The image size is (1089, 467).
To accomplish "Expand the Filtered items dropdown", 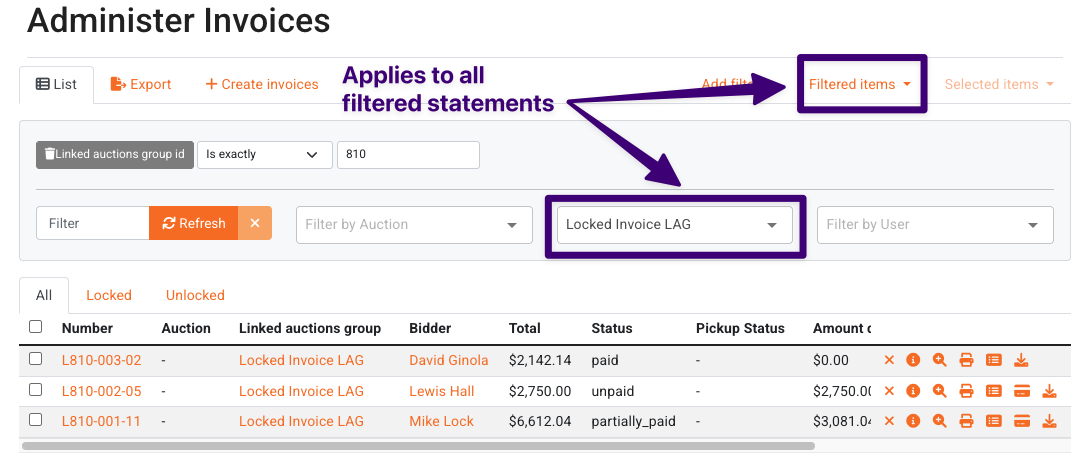I will (860, 84).
